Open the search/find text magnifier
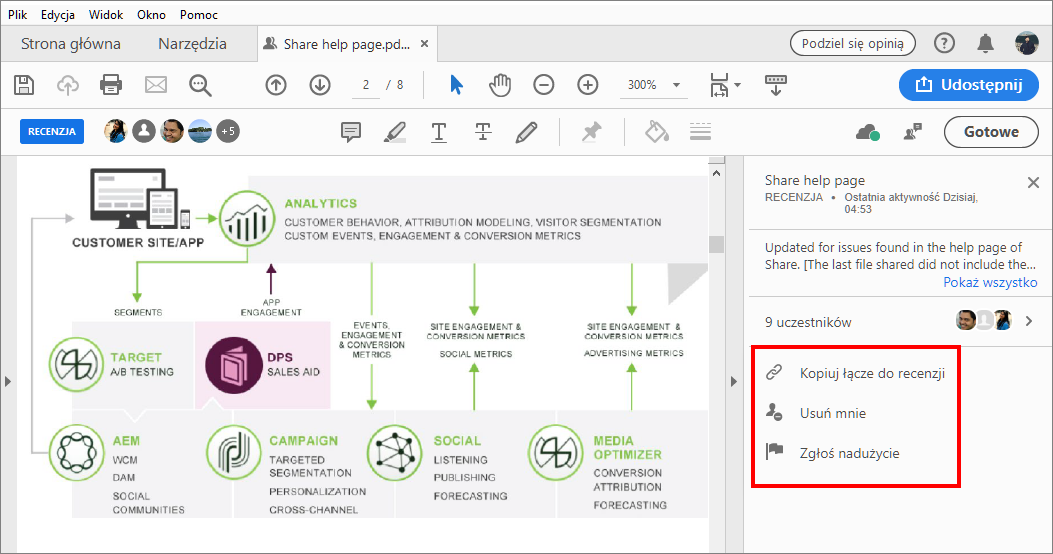The width and height of the screenshot is (1053, 554). [200, 85]
